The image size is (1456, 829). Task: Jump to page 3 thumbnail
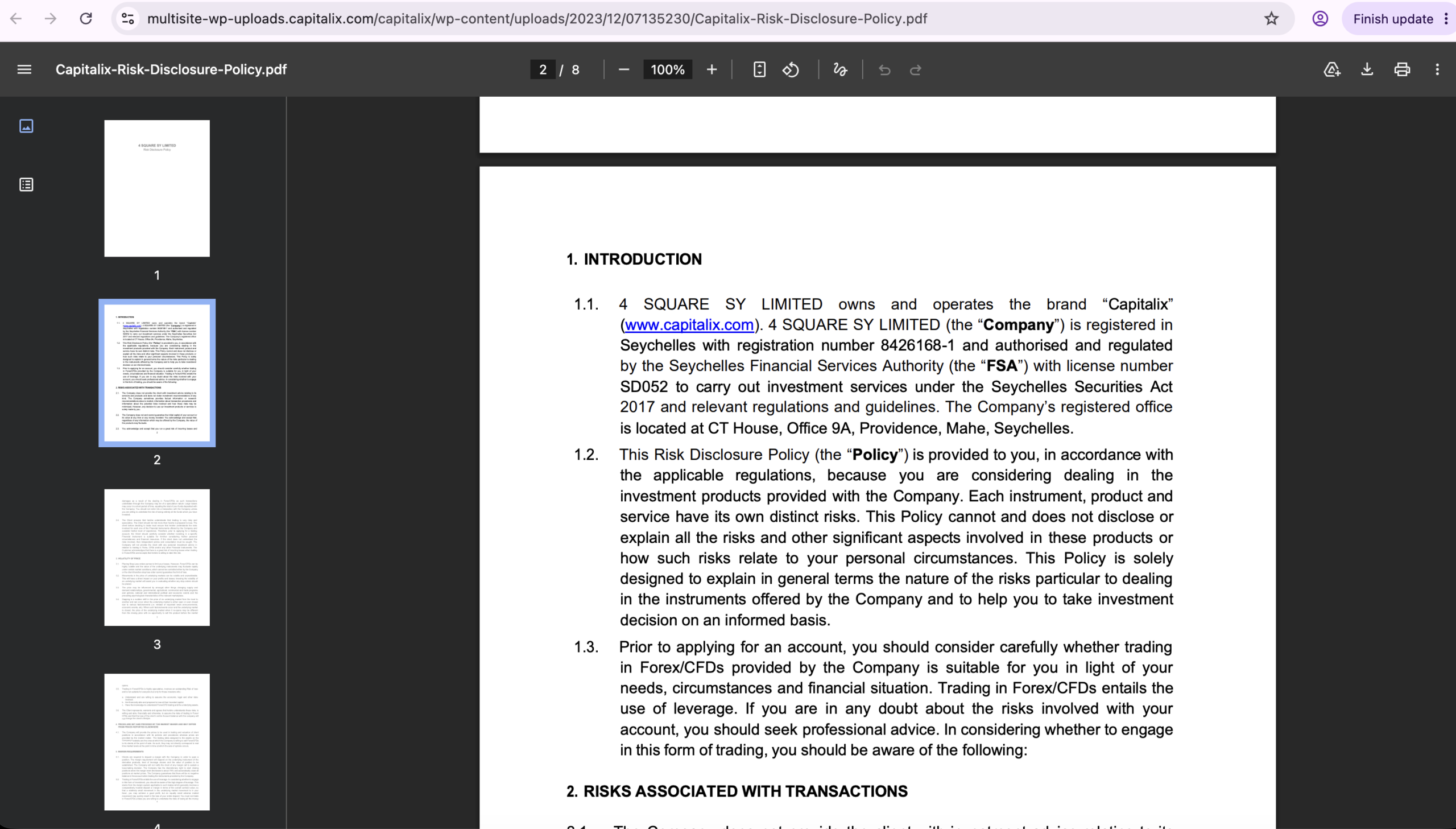click(x=157, y=558)
